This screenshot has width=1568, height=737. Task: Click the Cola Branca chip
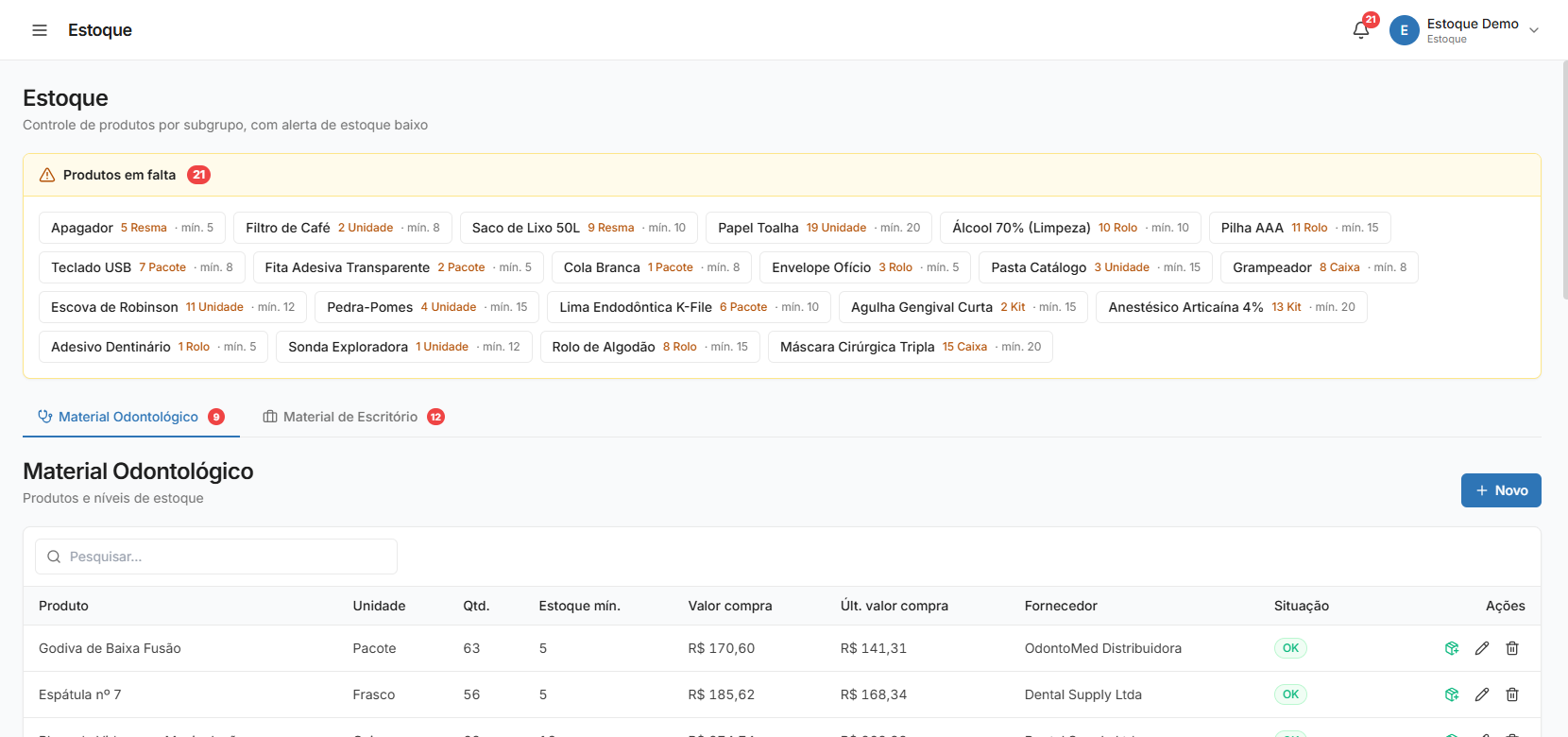(652, 267)
